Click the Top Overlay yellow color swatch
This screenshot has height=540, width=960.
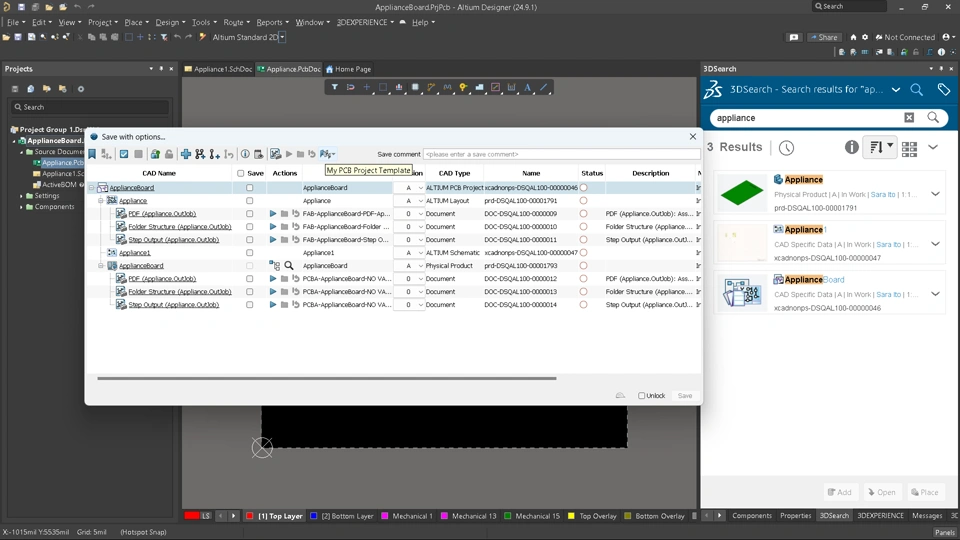click(571, 516)
